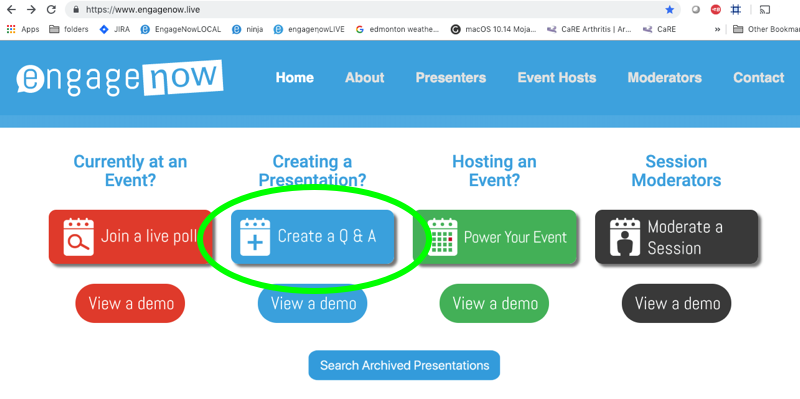The image size is (800, 399).
Task: Click the Creating a Presentation? heading
Action: pos(312,171)
